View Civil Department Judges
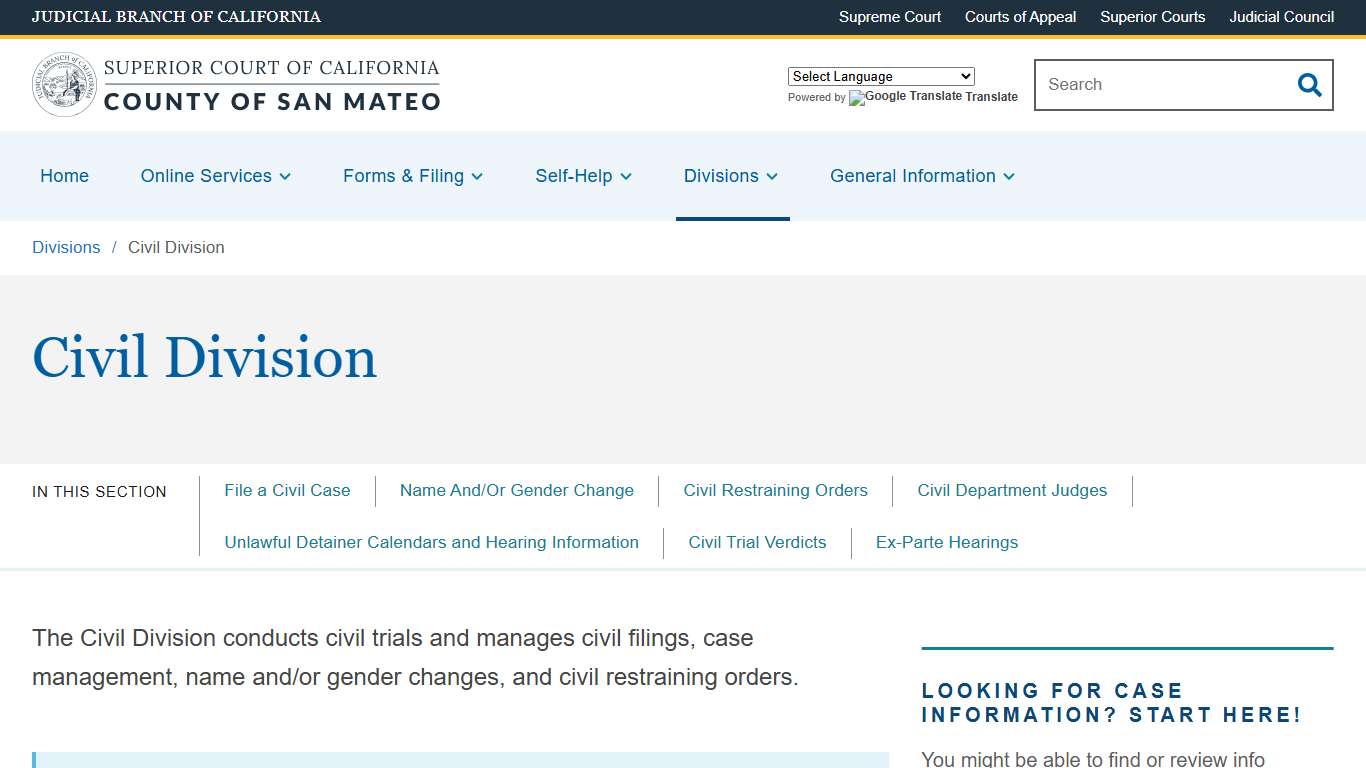The width and height of the screenshot is (1366, 768). point(1012,490)
